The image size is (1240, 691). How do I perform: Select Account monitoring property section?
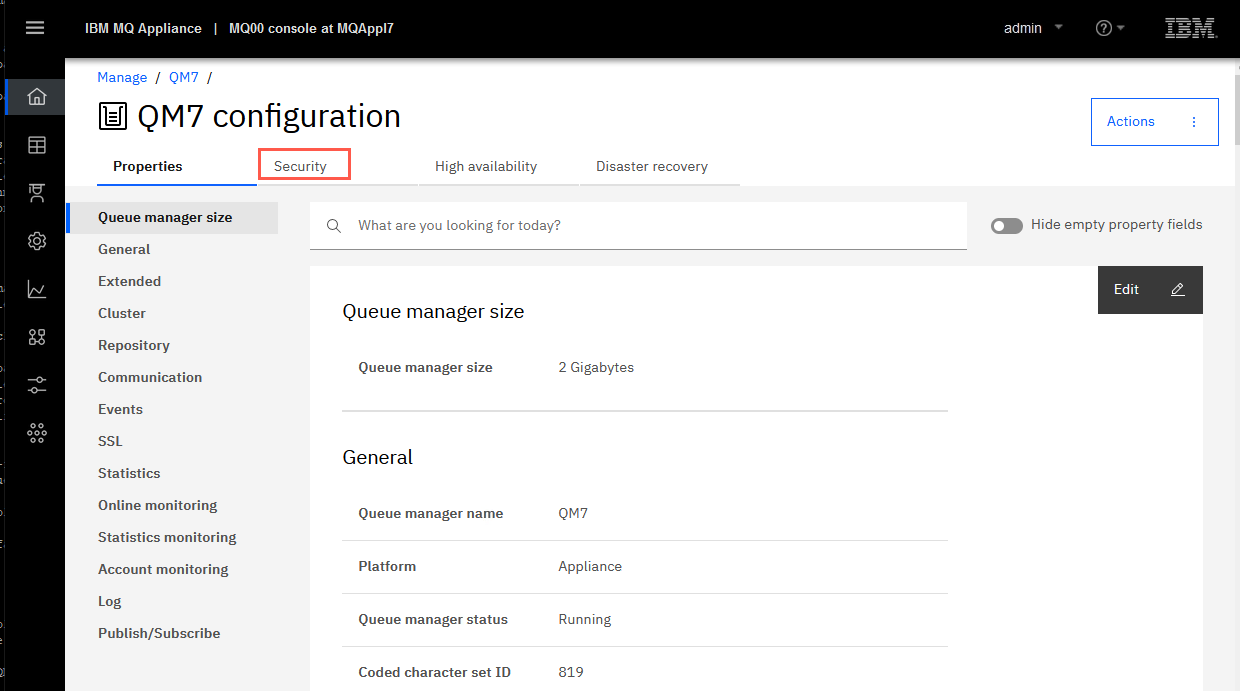tap(163, 570)
